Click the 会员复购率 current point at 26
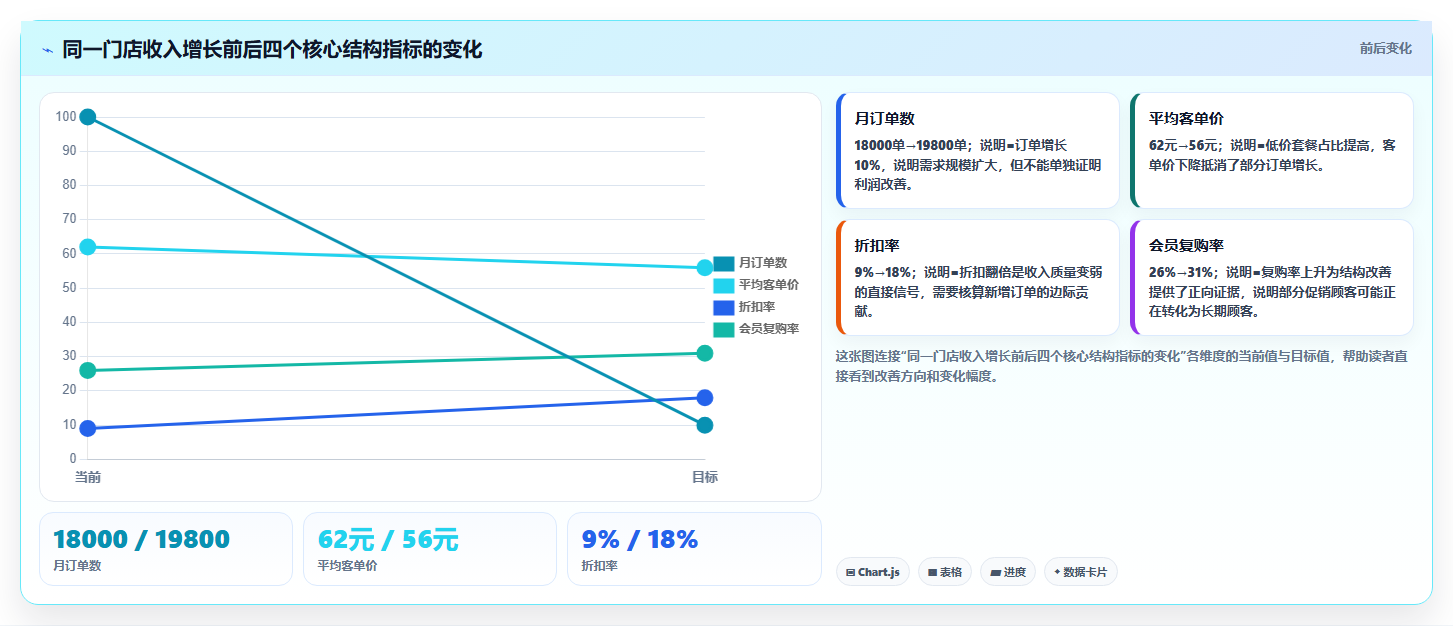1453x626 pixels. 88,370
